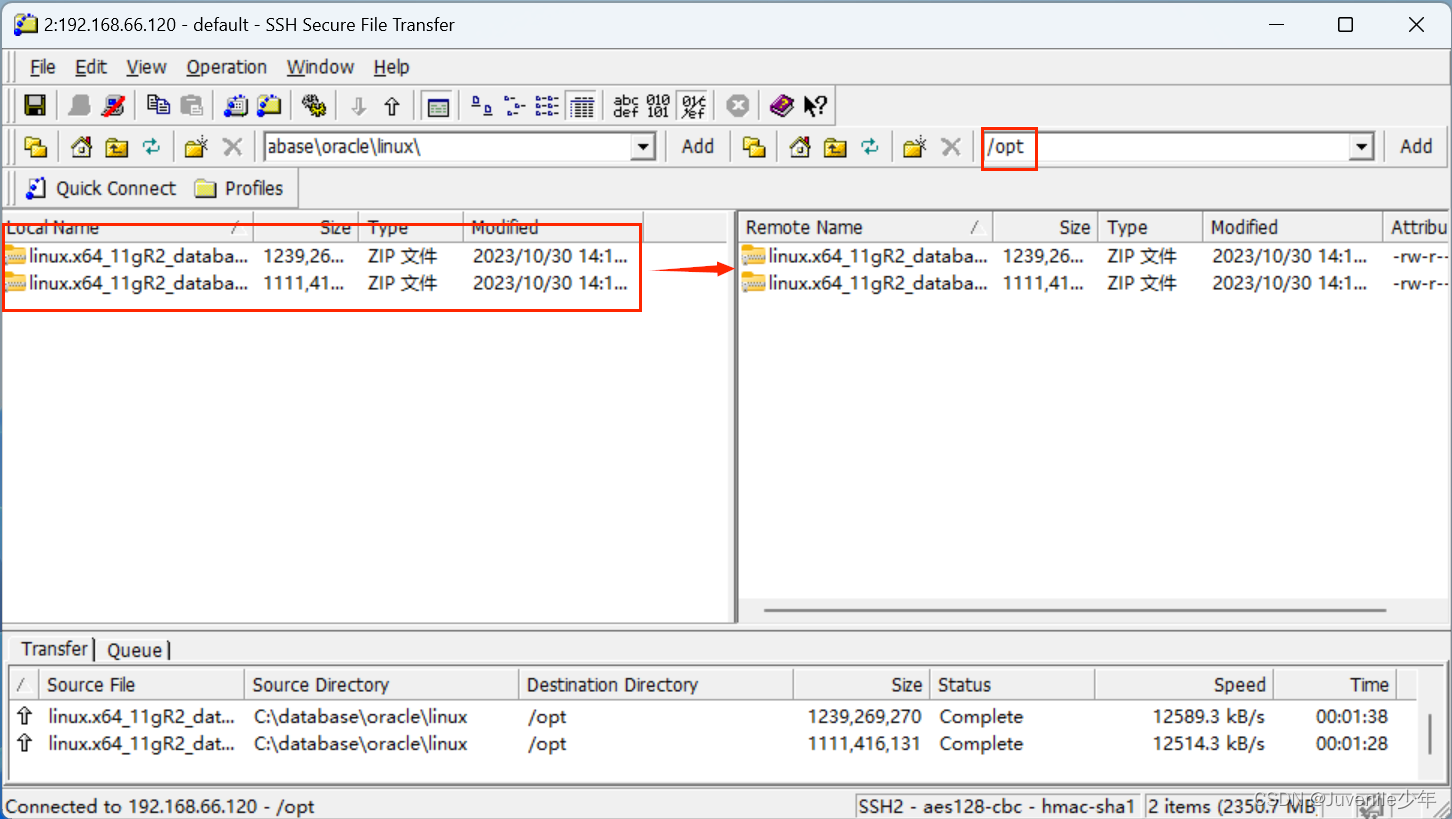1452x819 pixels.
Task: Click the Destination Directory column header
Action: click(656, 685)
